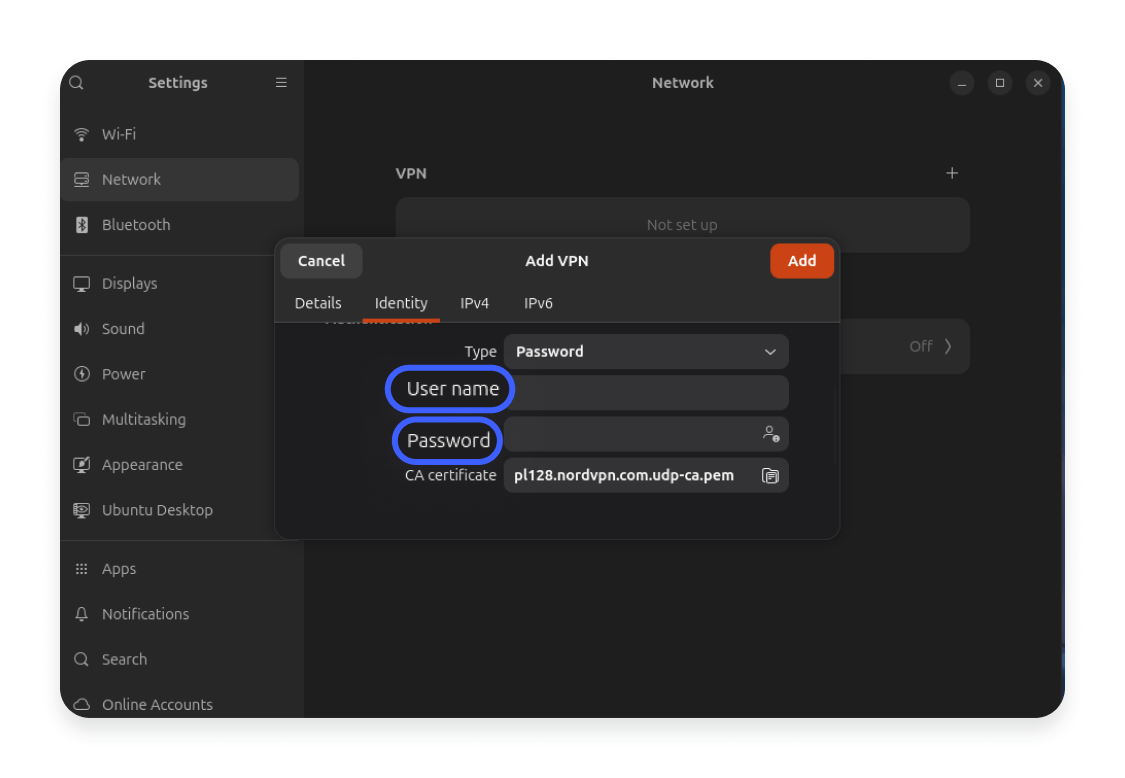Select the Sound speaker icon
This screenshot has height=778, width=1125.
pos(81,328)
